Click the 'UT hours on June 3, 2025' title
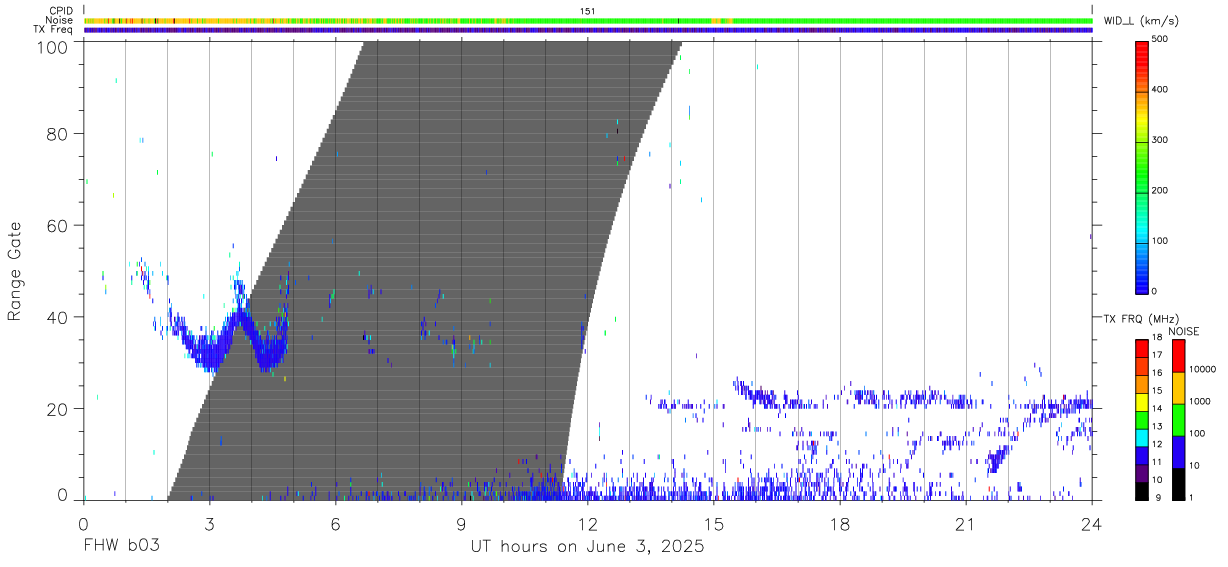Image resolution: width=1228 pixels, height=567 pixels. [x=587, y=547]
